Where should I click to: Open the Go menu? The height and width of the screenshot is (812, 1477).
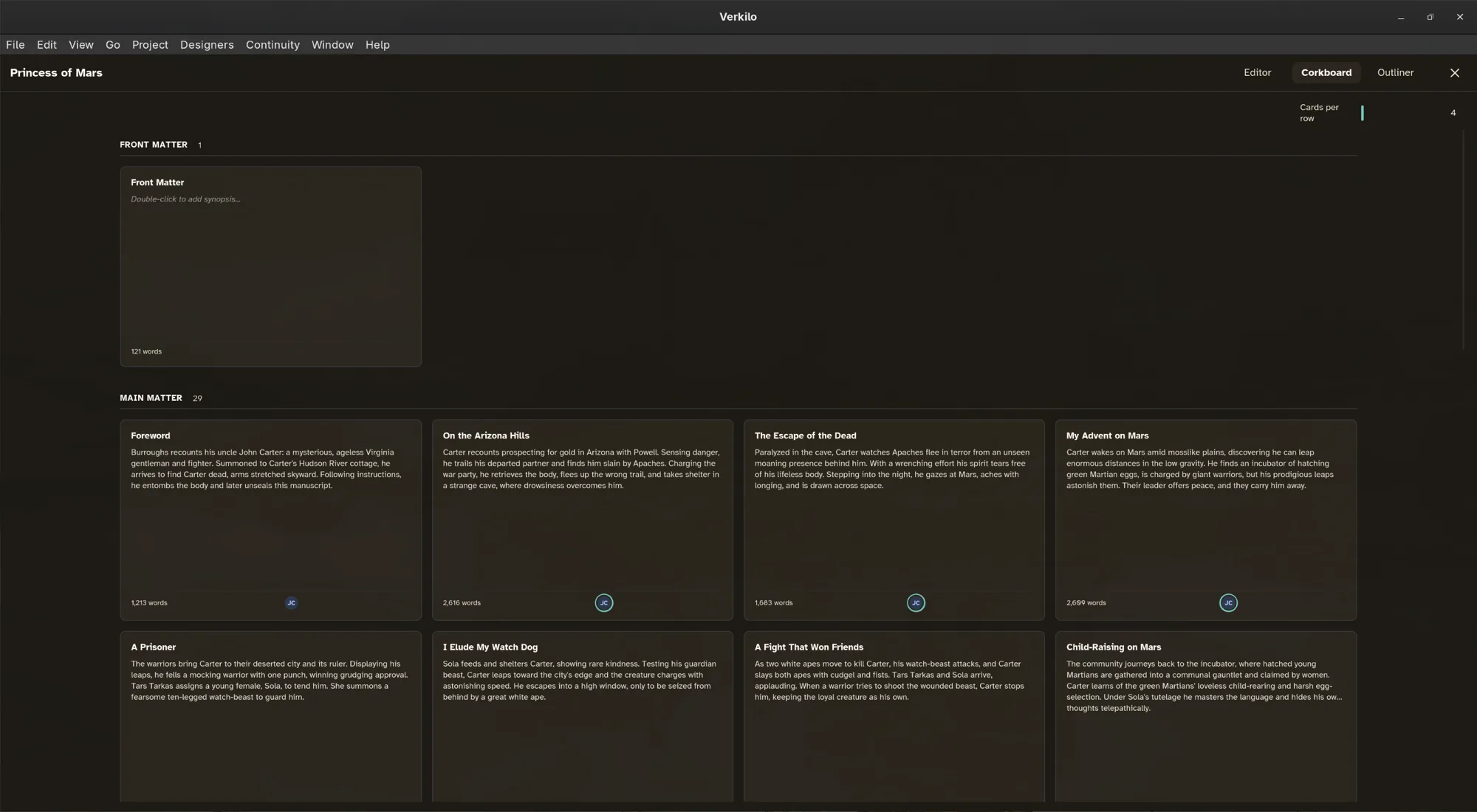(113, 45)
